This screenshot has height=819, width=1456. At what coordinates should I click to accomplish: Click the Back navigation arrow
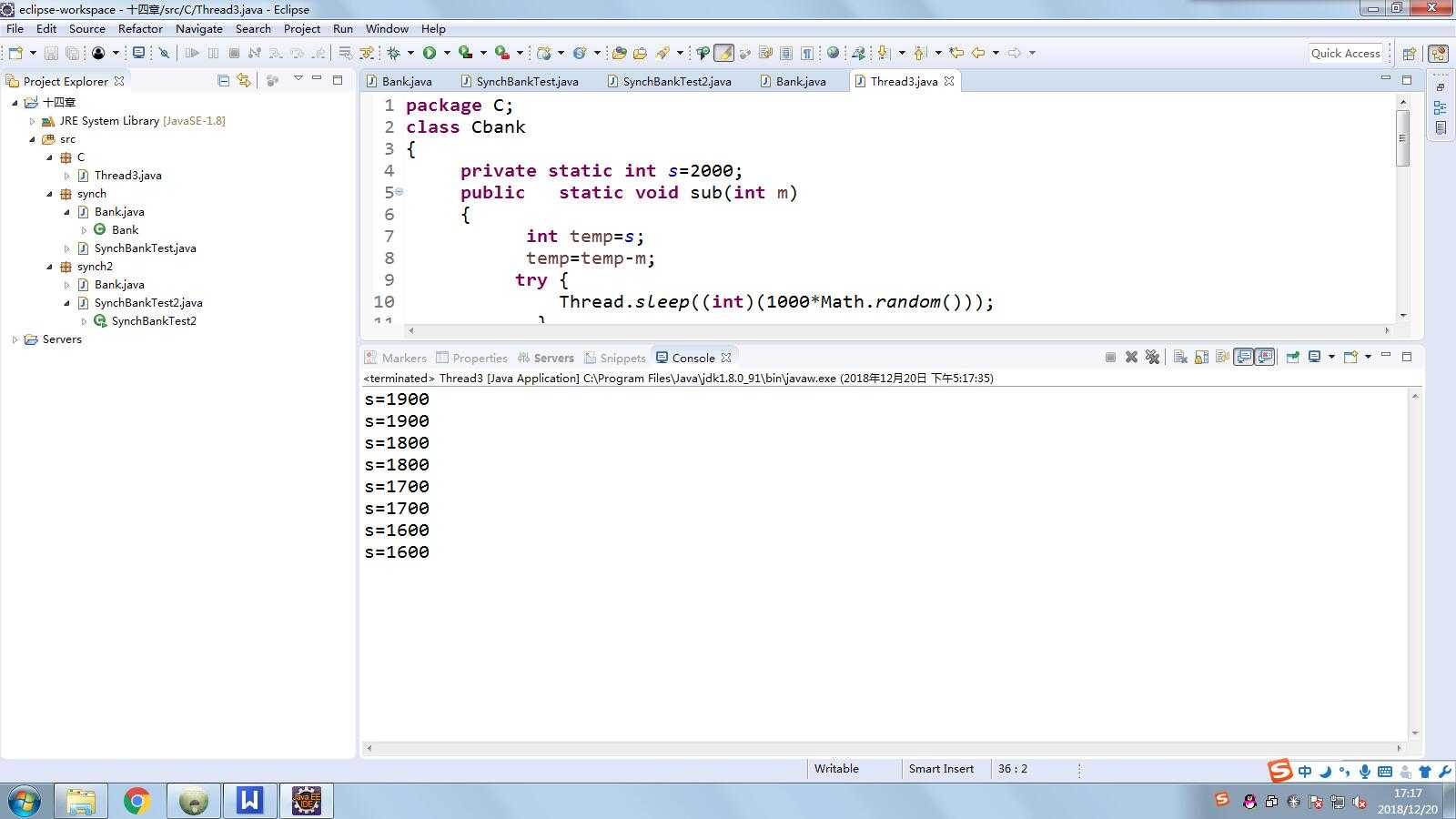point(978,53)
